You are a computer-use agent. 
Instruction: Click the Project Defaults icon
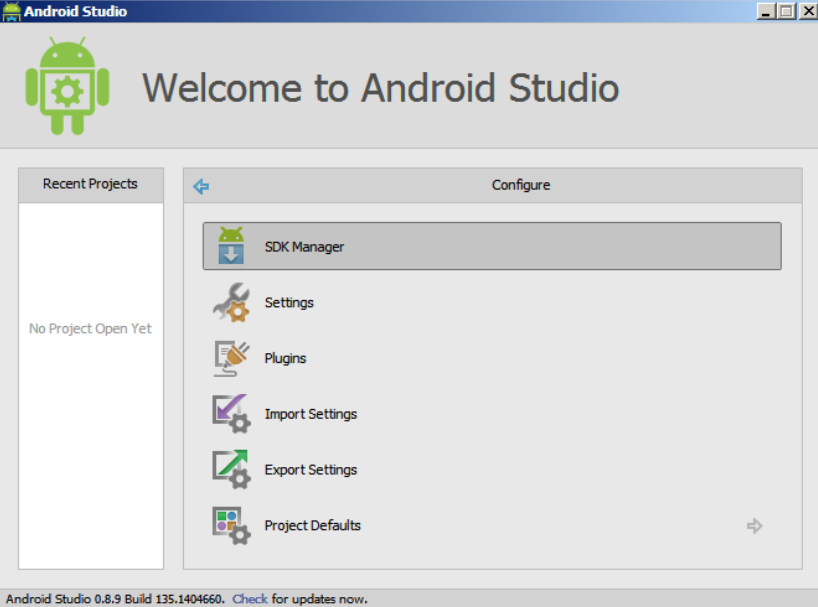coord(231,526)
